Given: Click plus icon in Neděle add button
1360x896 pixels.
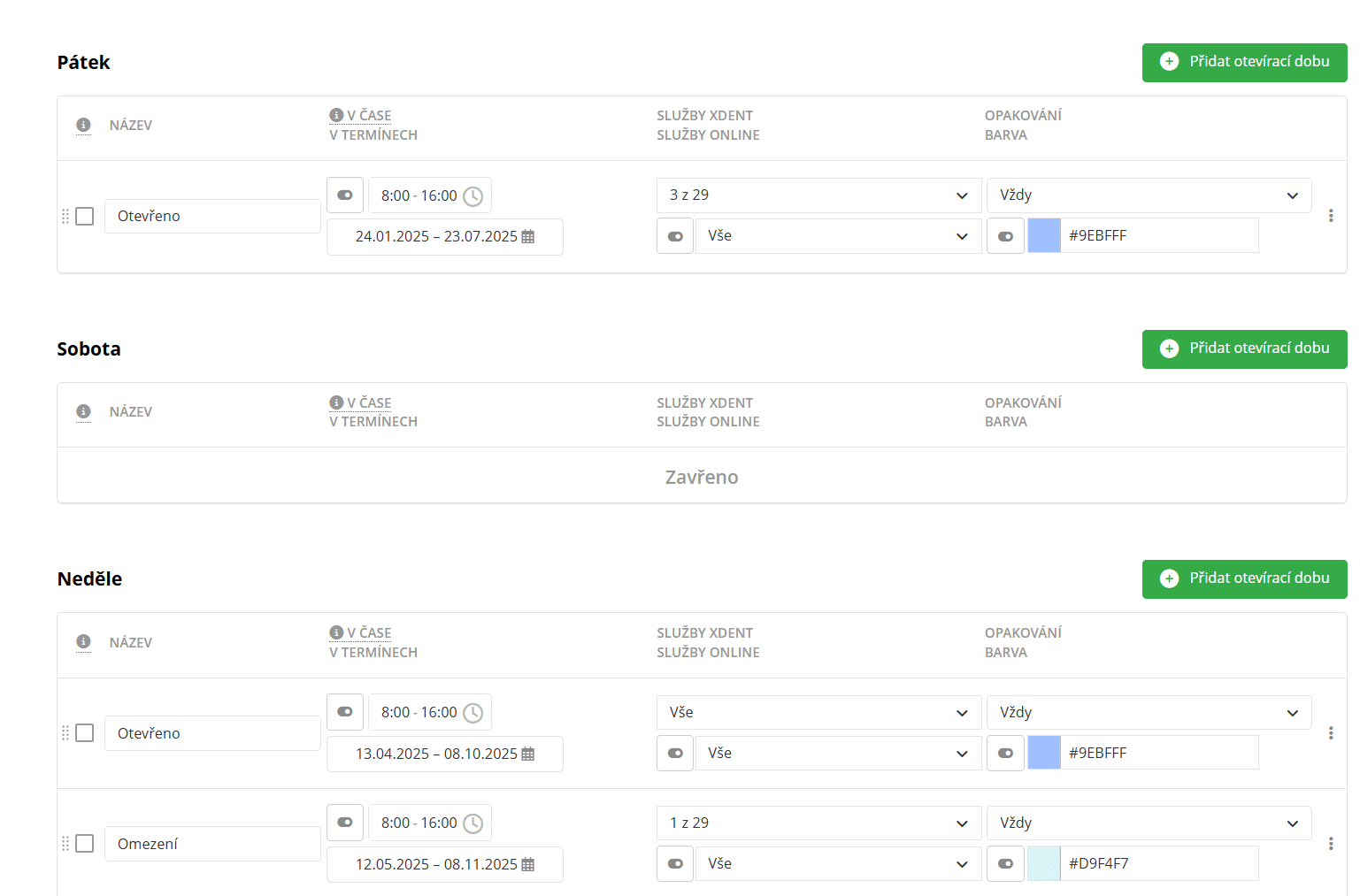Looking at the screenshot, I should [x=1169, y=578].
